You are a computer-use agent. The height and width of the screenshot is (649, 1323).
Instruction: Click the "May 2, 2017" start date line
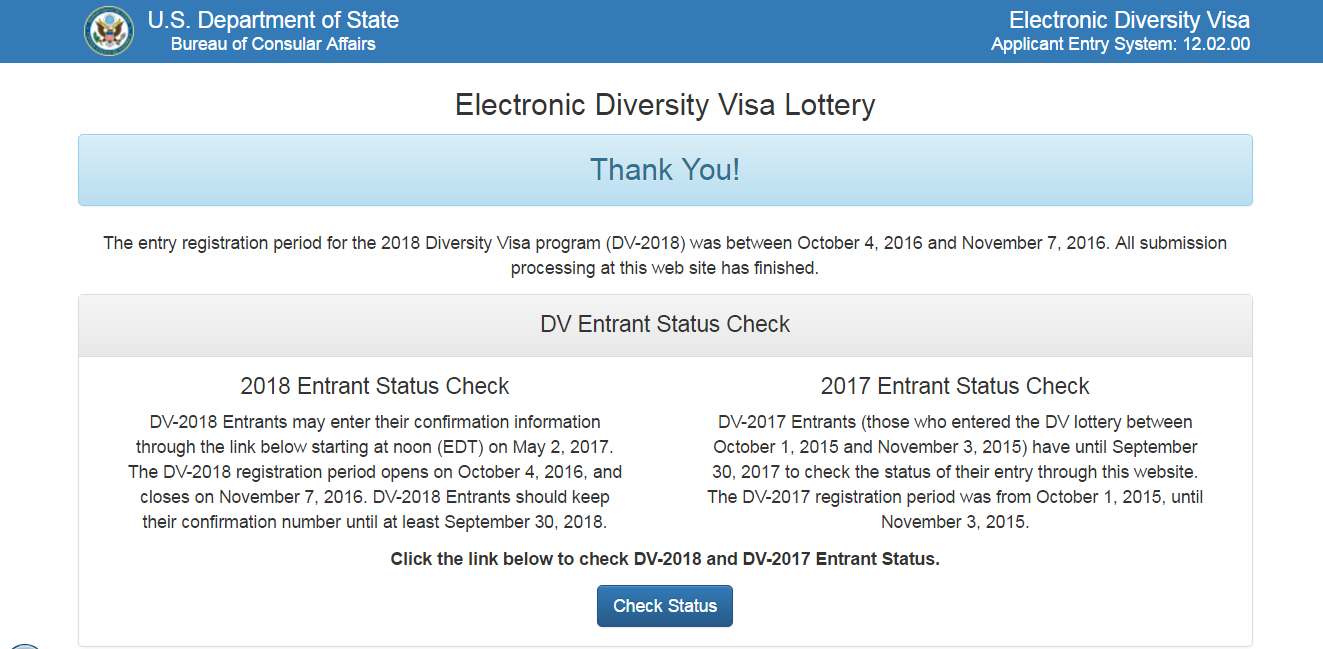point(375,447)
